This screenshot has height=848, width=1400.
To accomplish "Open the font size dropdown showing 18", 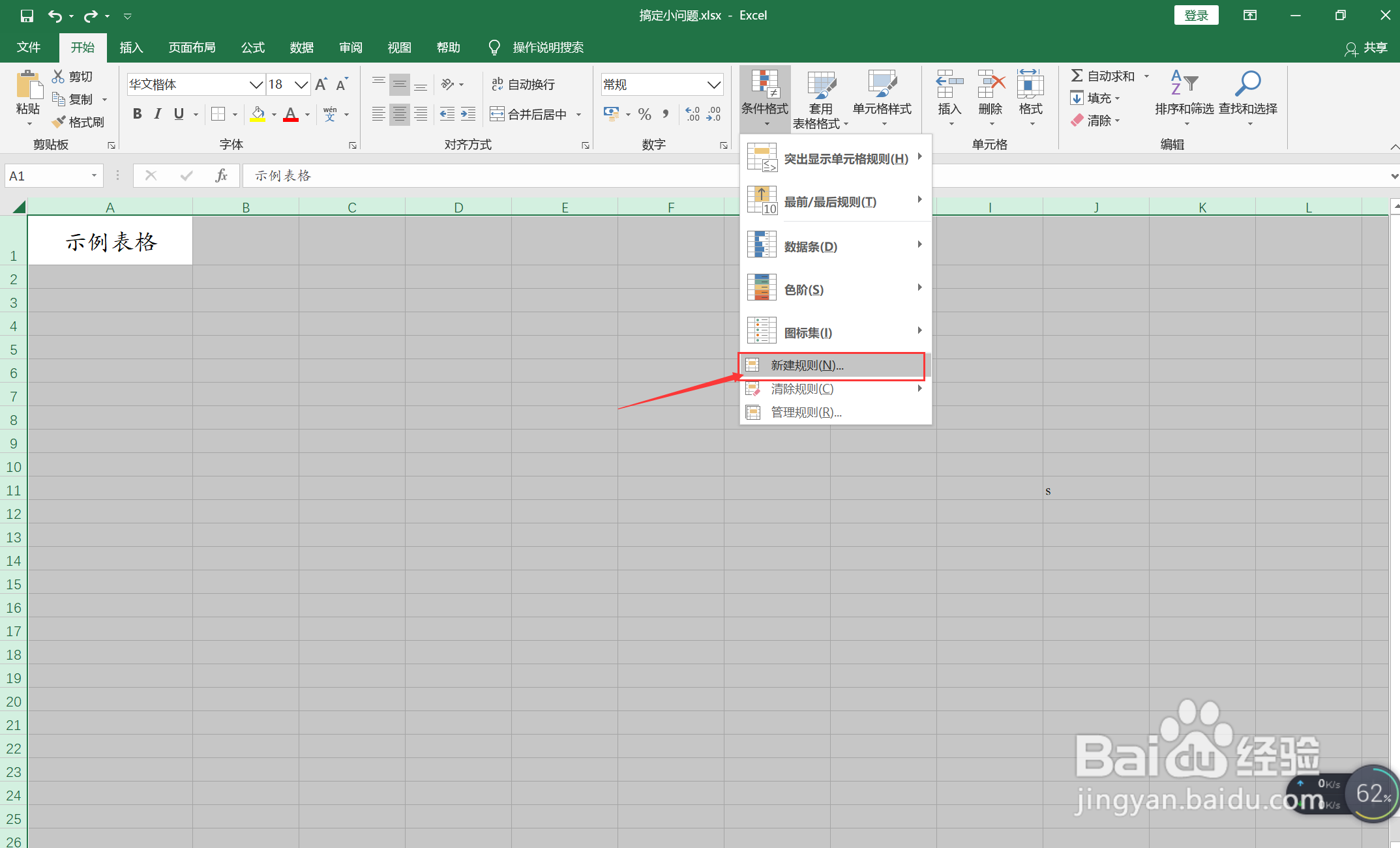I will pos(301,85).
